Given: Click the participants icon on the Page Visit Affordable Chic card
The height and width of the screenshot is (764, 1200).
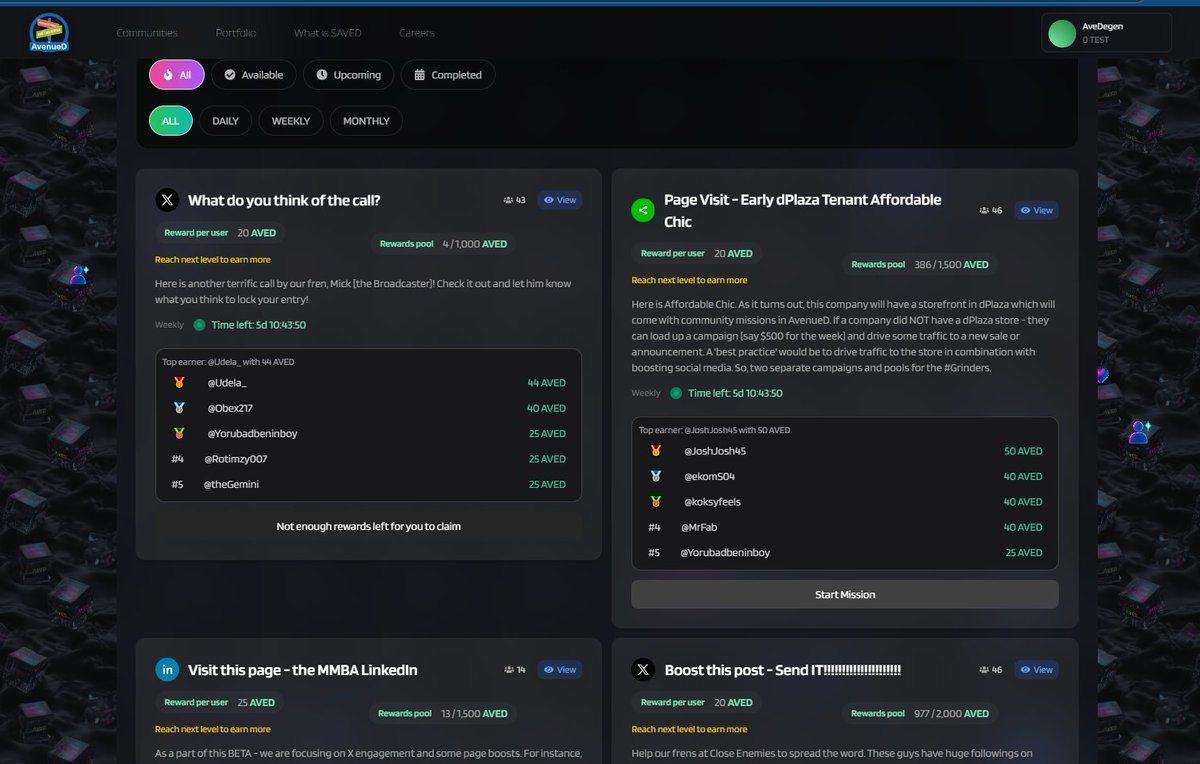Looking at the screenshot, I should (985, 210).
